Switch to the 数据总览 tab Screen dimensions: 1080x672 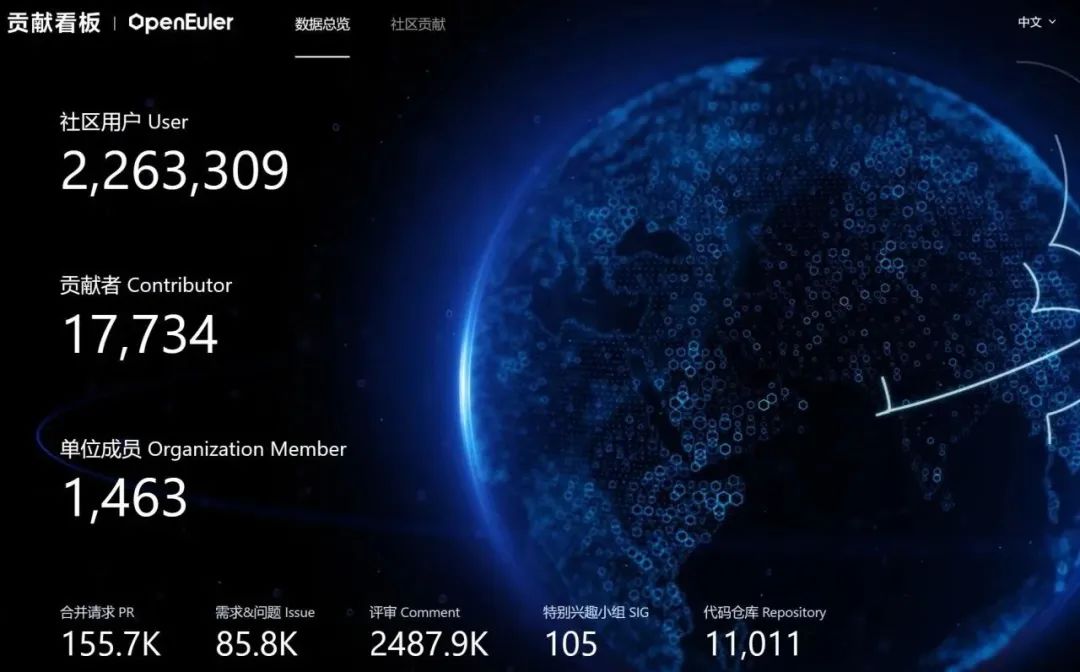pyautogui.click(x=322, y=24)
